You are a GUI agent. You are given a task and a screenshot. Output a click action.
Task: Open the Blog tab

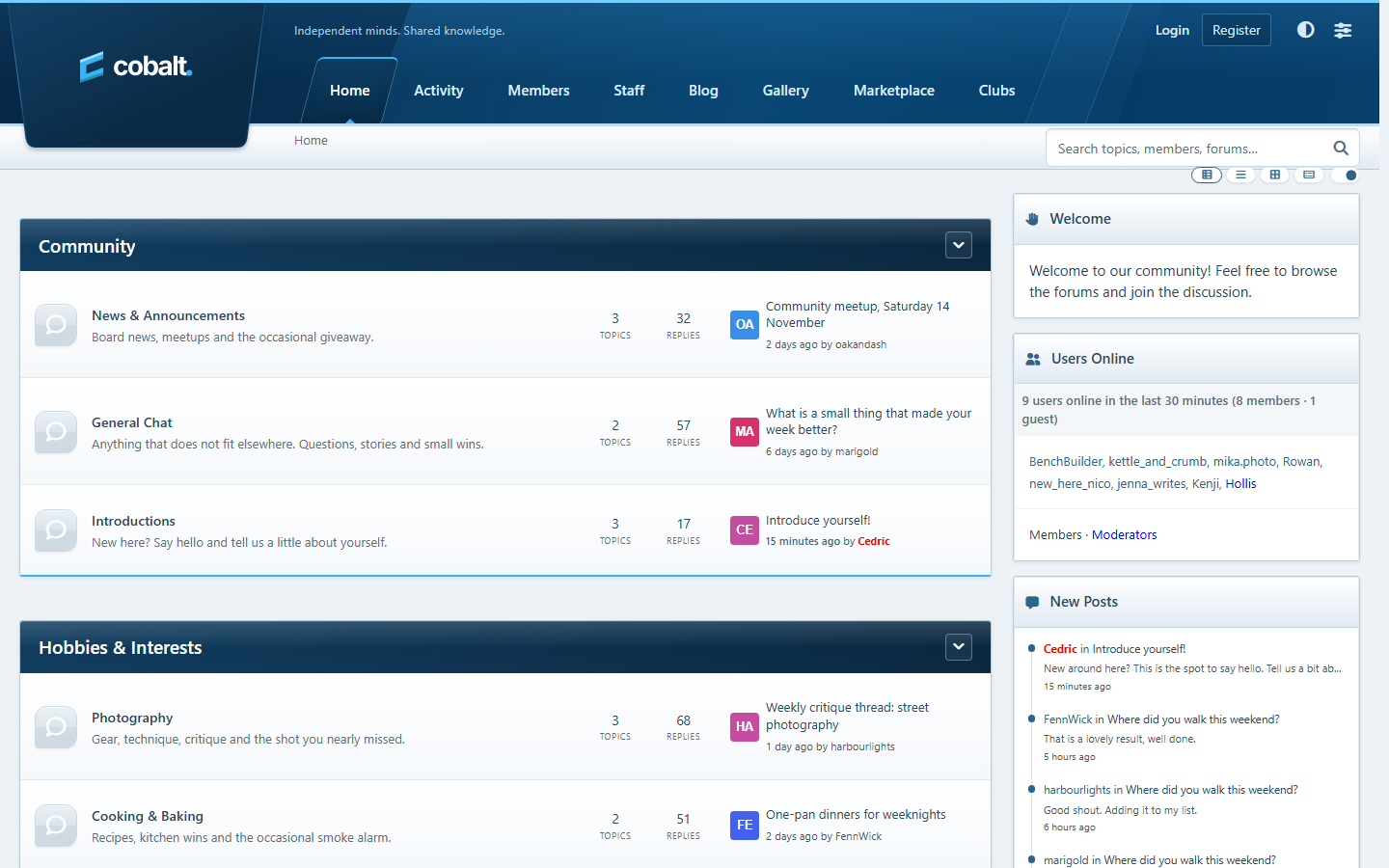point(703,91)
